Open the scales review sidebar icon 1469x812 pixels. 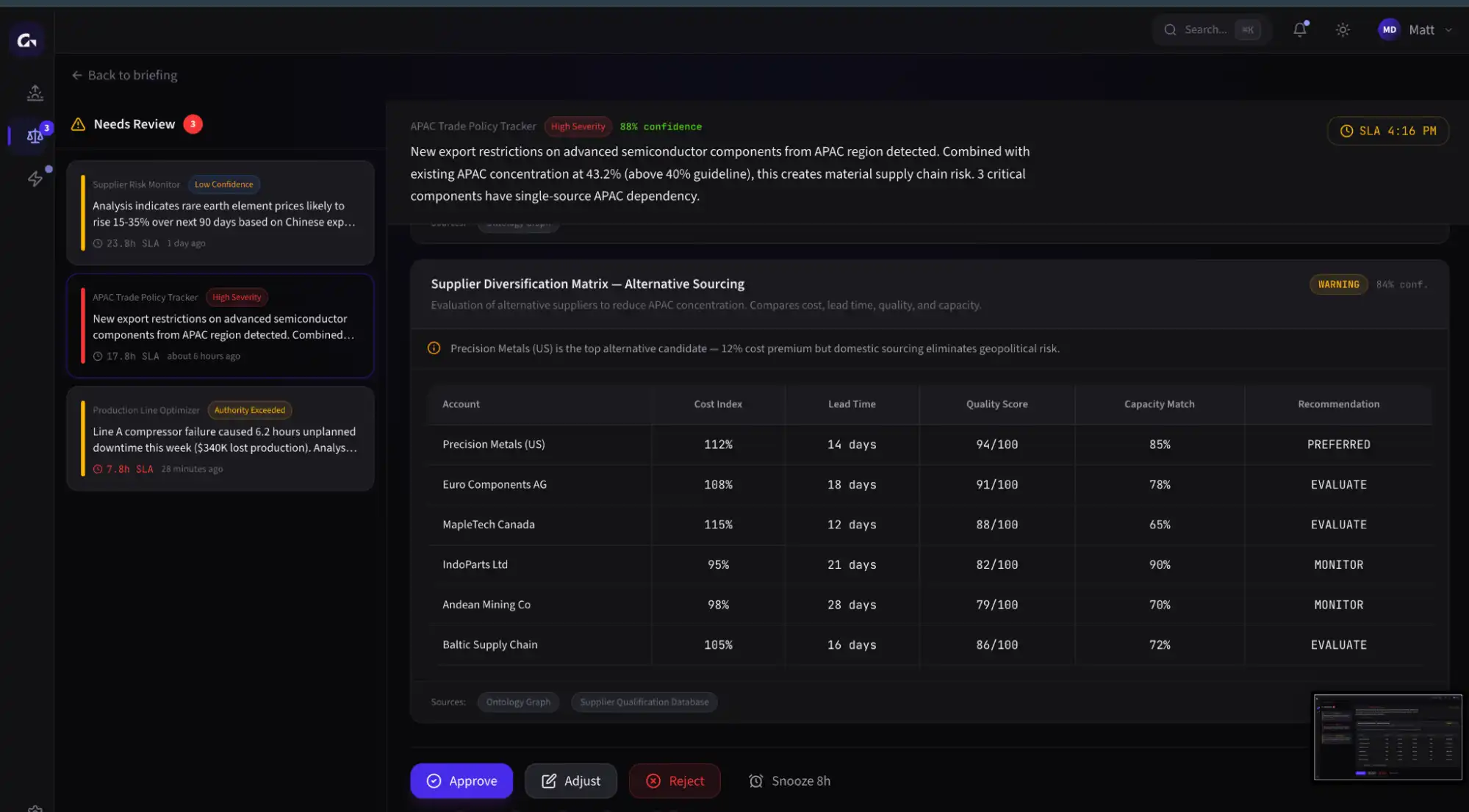[x=35, y=135]
